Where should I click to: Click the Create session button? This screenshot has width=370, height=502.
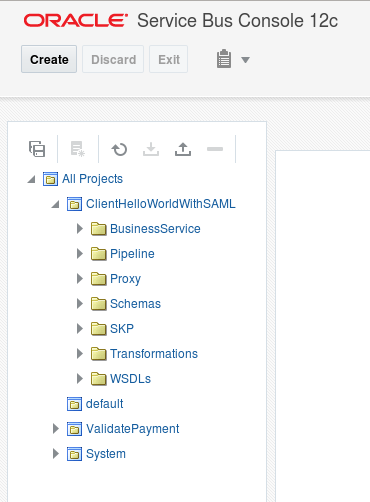(x=49, y=59)
